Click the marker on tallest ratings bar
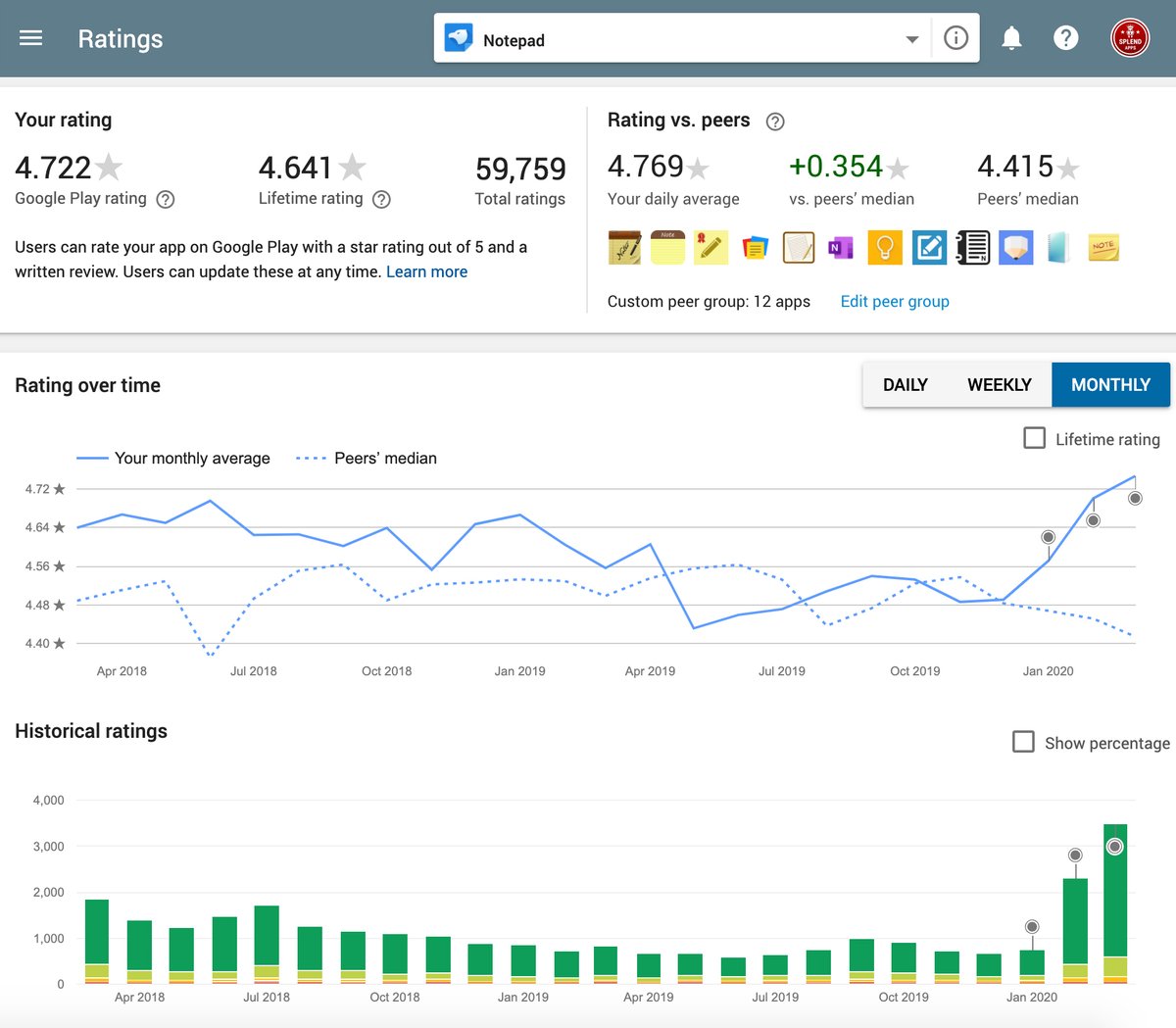The image size is (1176, 1028). 1114,847
